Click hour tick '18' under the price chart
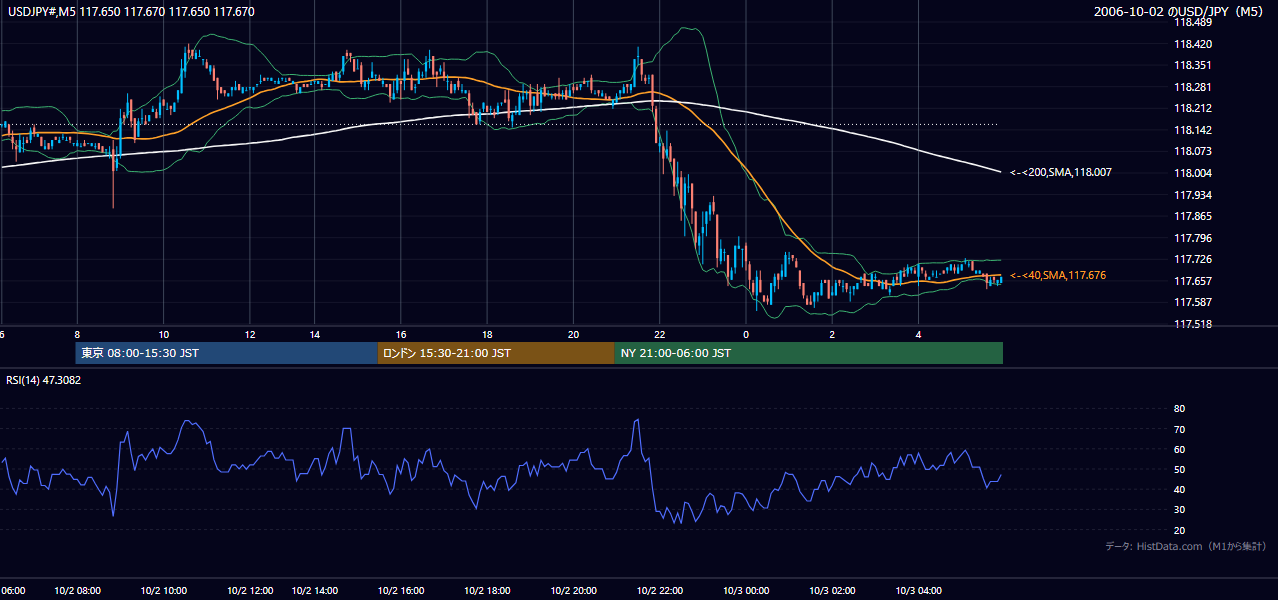The image size is (1278, 600). point(487,334)
